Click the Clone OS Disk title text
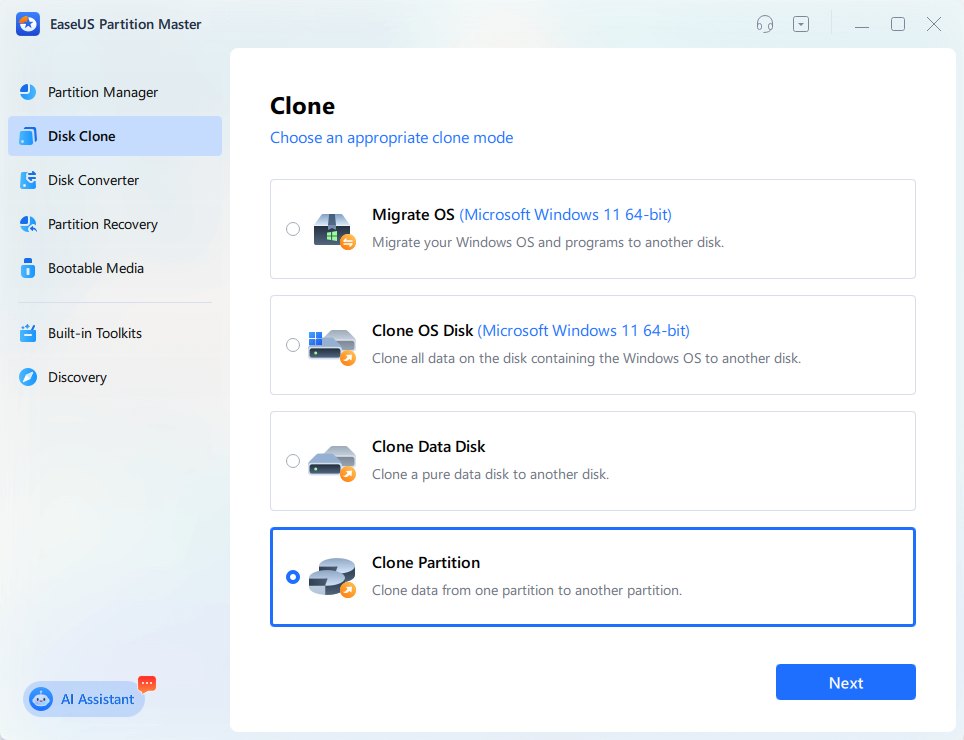This screenshot has height=740, width=964. coord(422,331)
